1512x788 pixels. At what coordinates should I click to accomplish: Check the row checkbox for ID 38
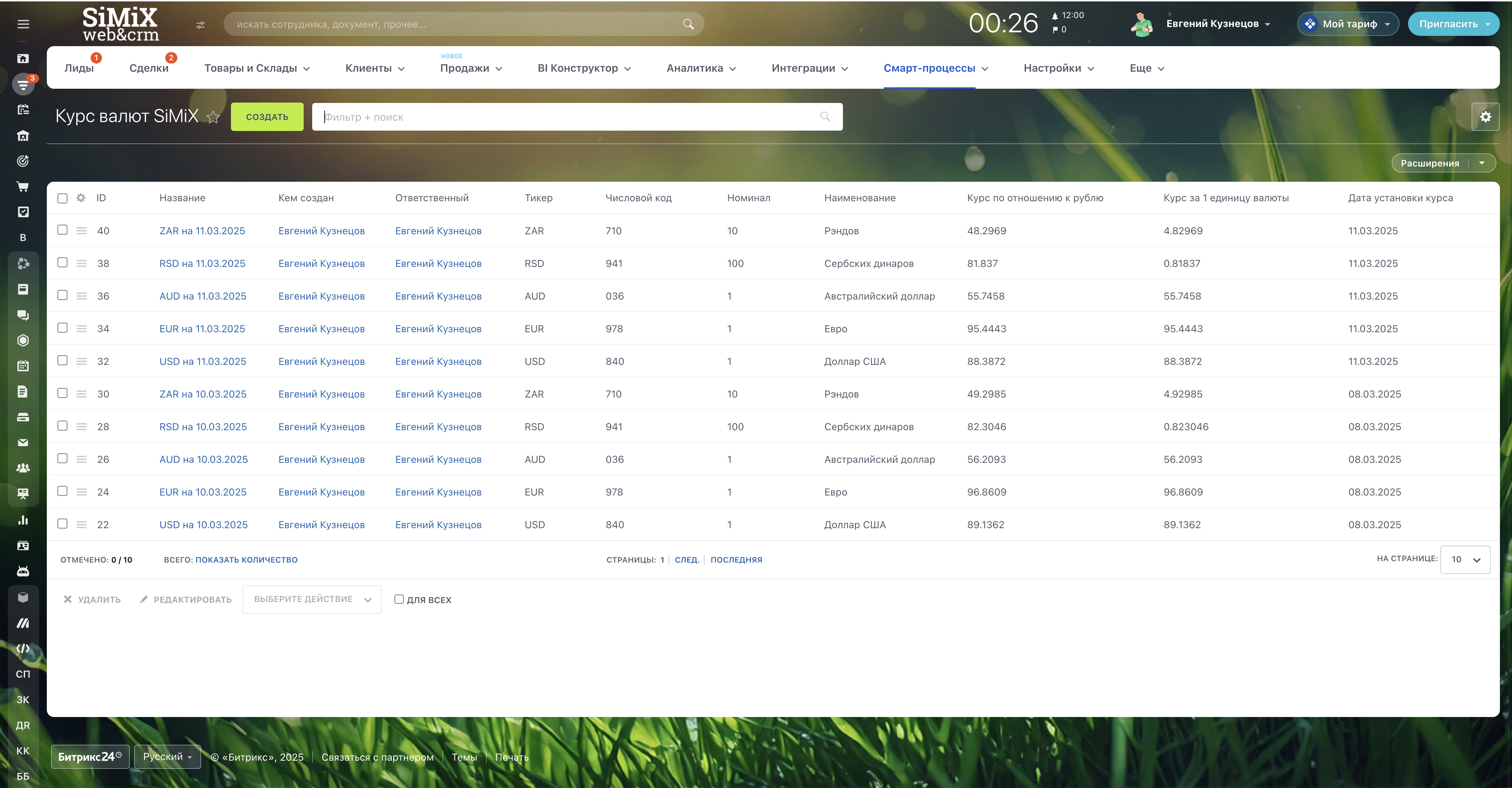coord(62,262)
